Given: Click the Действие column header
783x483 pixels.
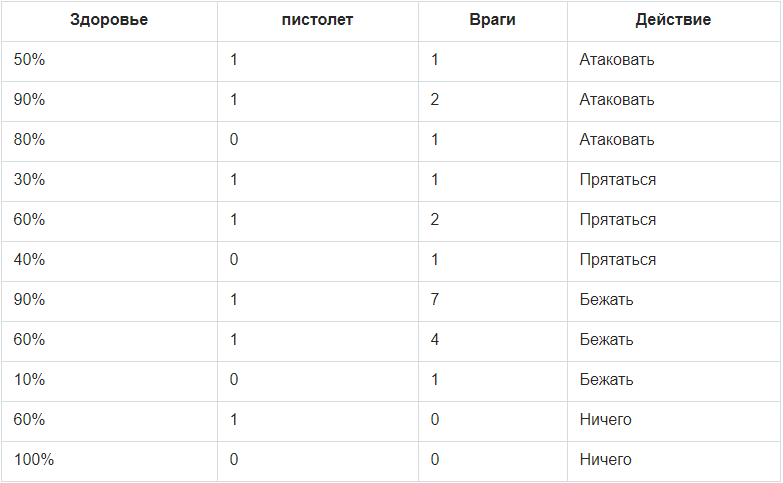Looking at the screenshot, I should pyautogui.click(x=673, y=19).
